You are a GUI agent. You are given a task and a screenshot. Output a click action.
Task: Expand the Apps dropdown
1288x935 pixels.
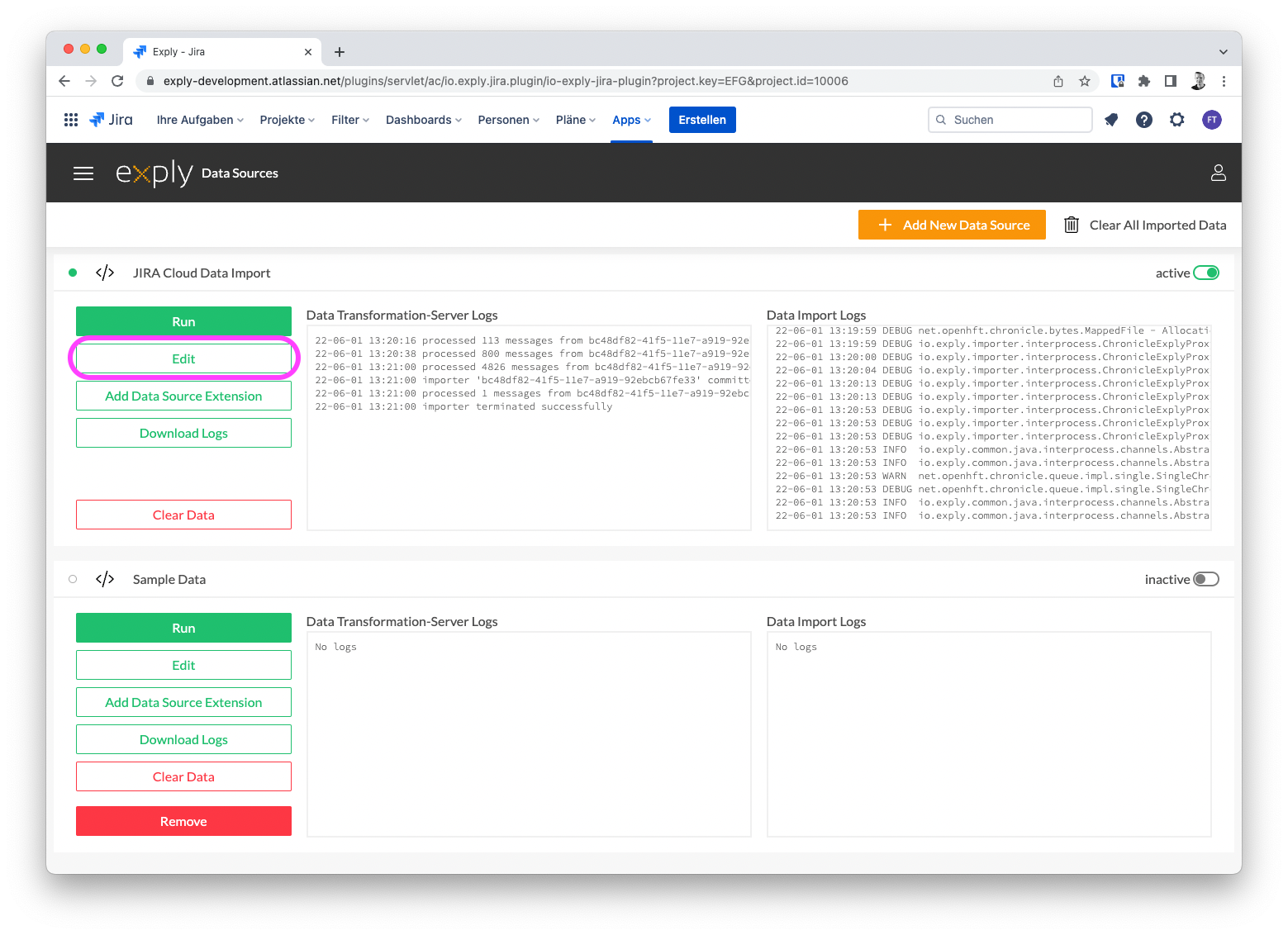pos(632,120)
